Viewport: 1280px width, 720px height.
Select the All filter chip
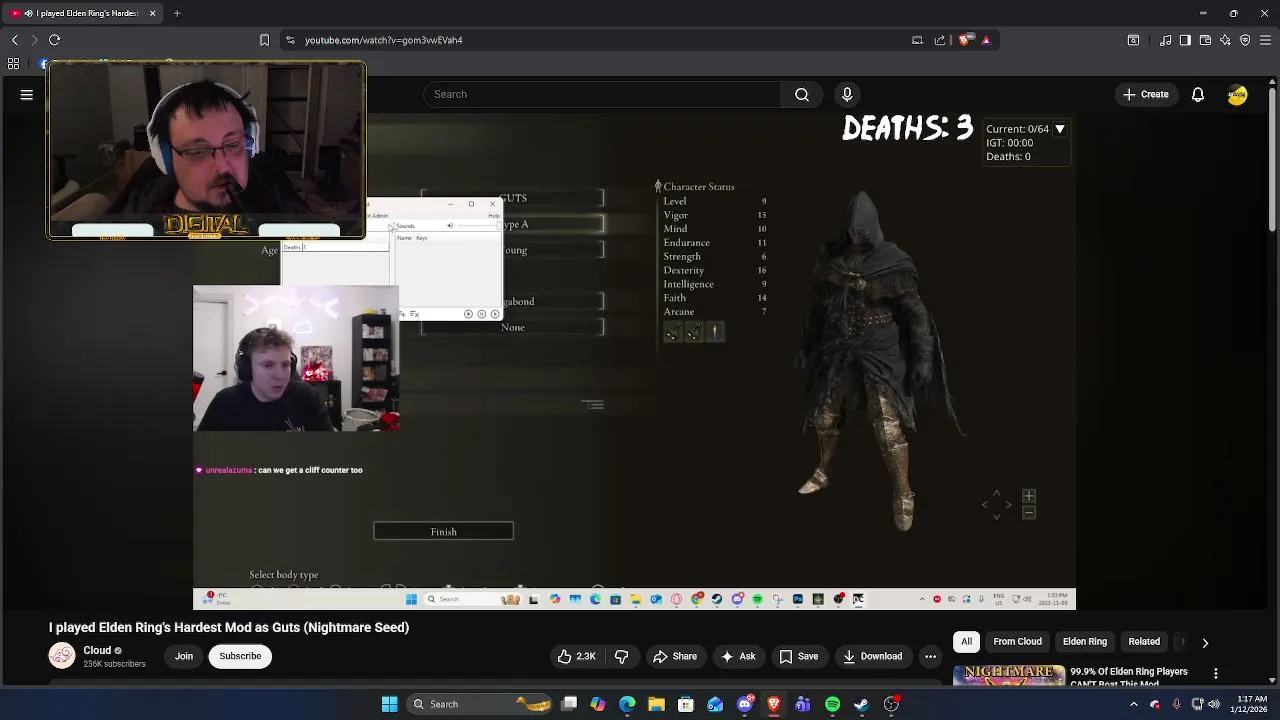pos(966,641)
